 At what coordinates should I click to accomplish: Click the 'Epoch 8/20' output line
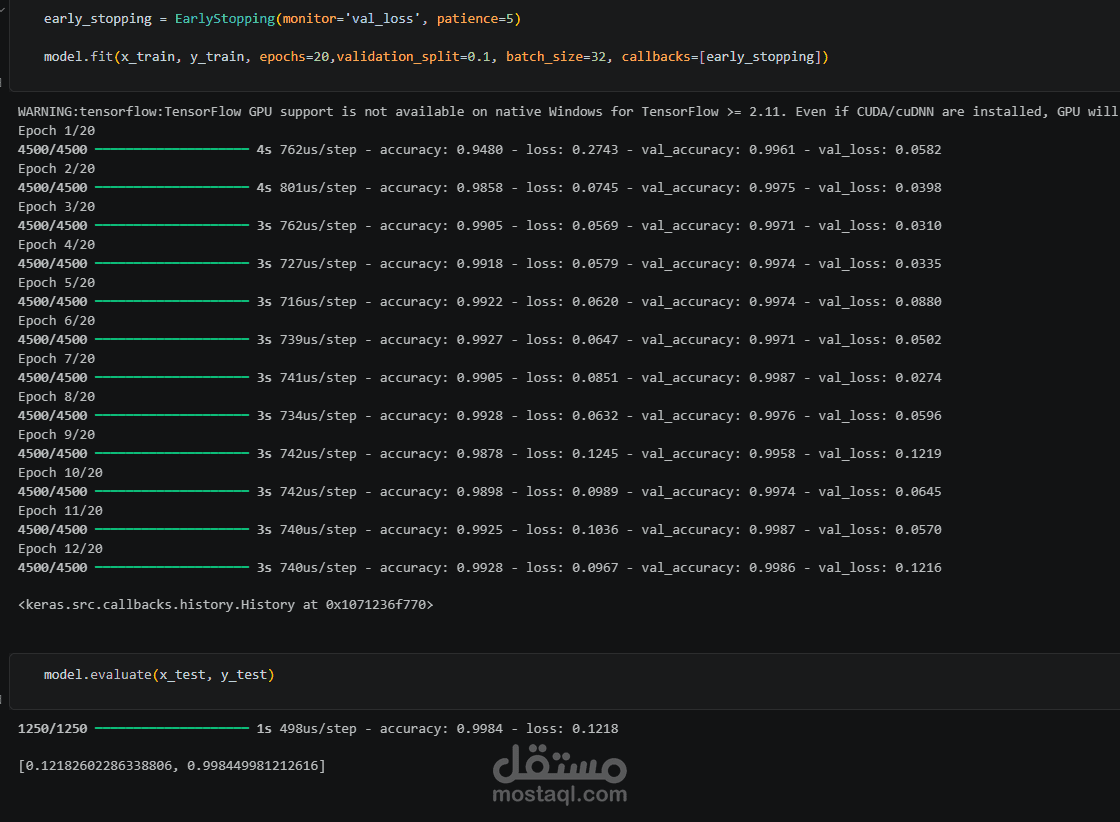tap(56, 396)
